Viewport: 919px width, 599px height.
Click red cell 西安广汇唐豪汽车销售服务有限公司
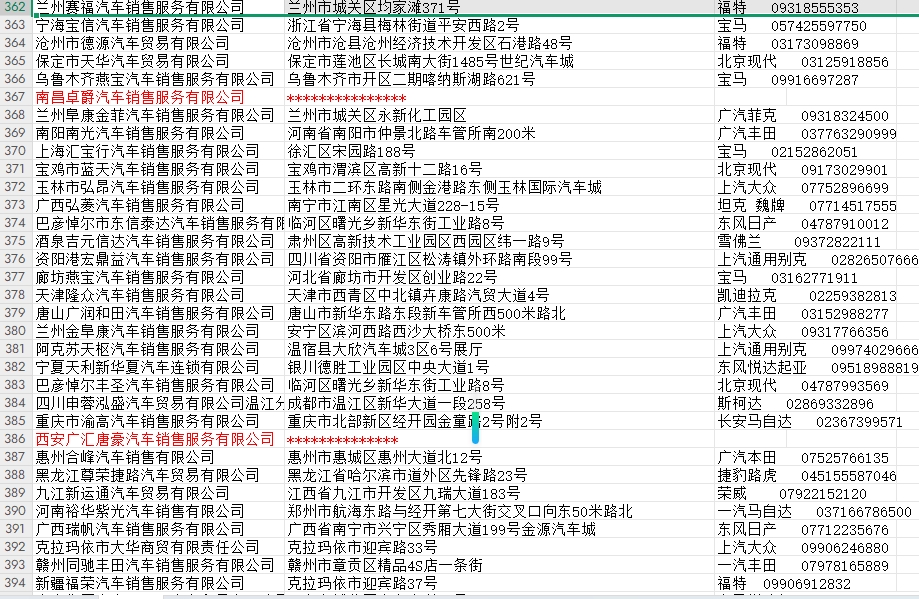coord(155,439)
